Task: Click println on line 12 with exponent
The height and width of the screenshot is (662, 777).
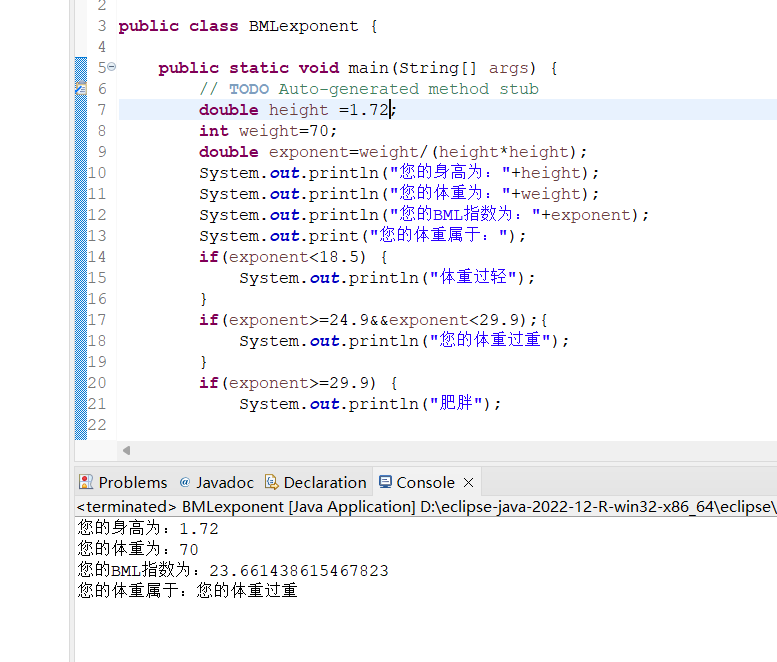Action: coord(424,215)
